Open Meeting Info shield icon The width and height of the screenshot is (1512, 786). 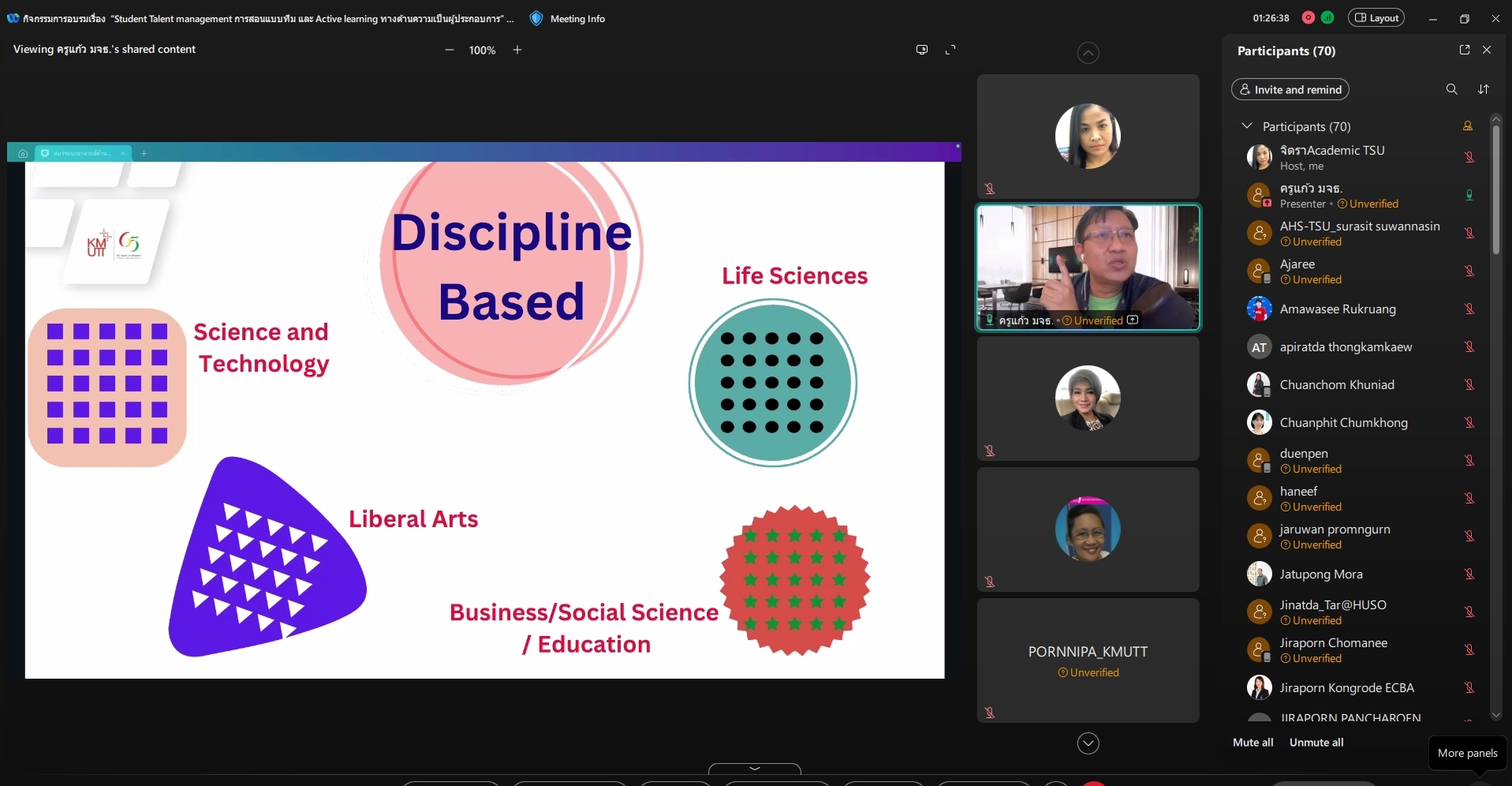tap(536, 18)
